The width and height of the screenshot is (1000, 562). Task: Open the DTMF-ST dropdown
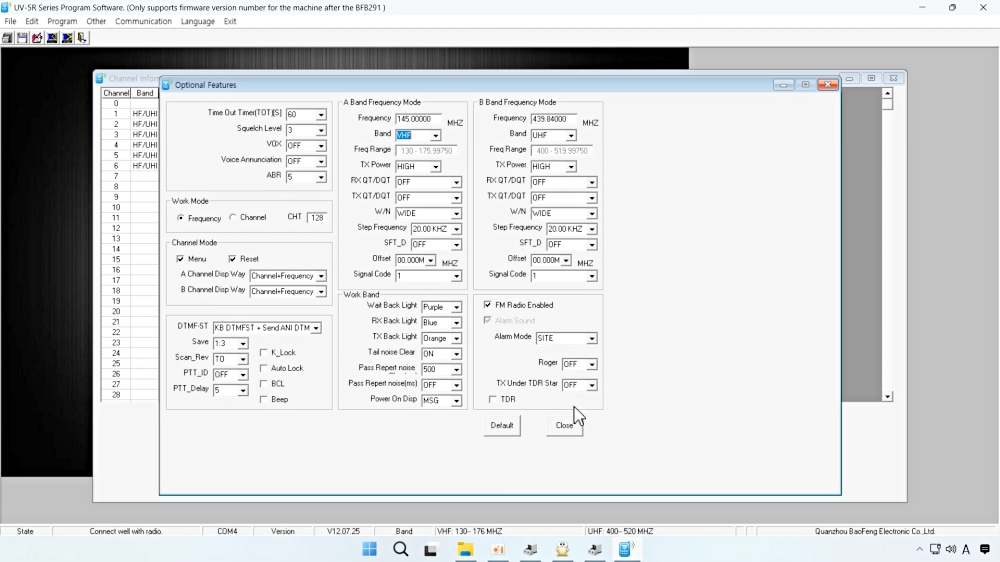[316, 328]
